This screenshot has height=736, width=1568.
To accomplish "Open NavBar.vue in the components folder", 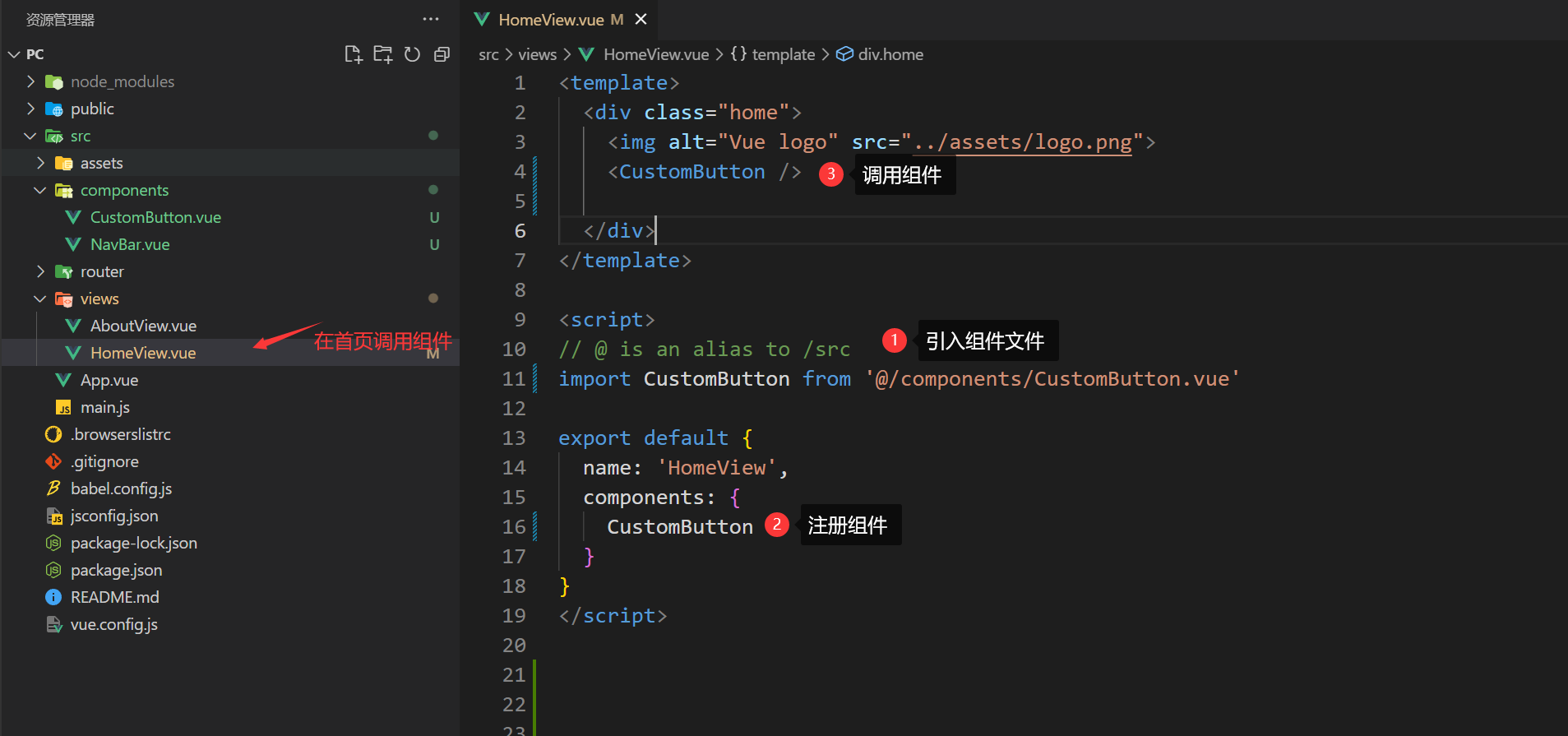I will point(130,244).
